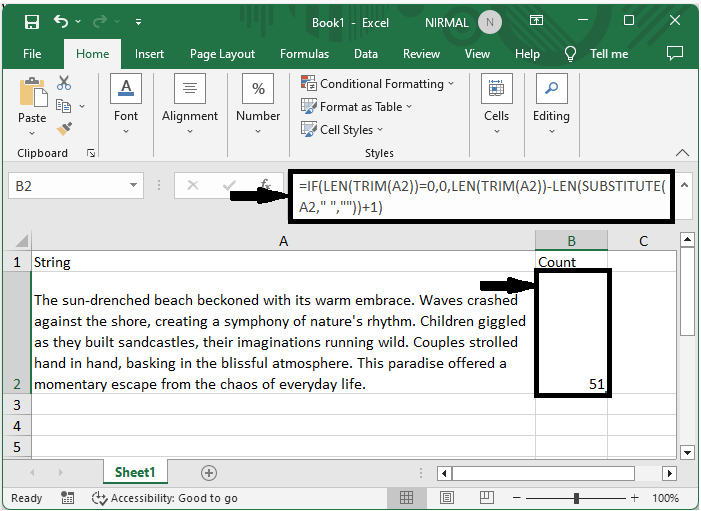Select column C header
701x511 pixels.
click(642, 241)
